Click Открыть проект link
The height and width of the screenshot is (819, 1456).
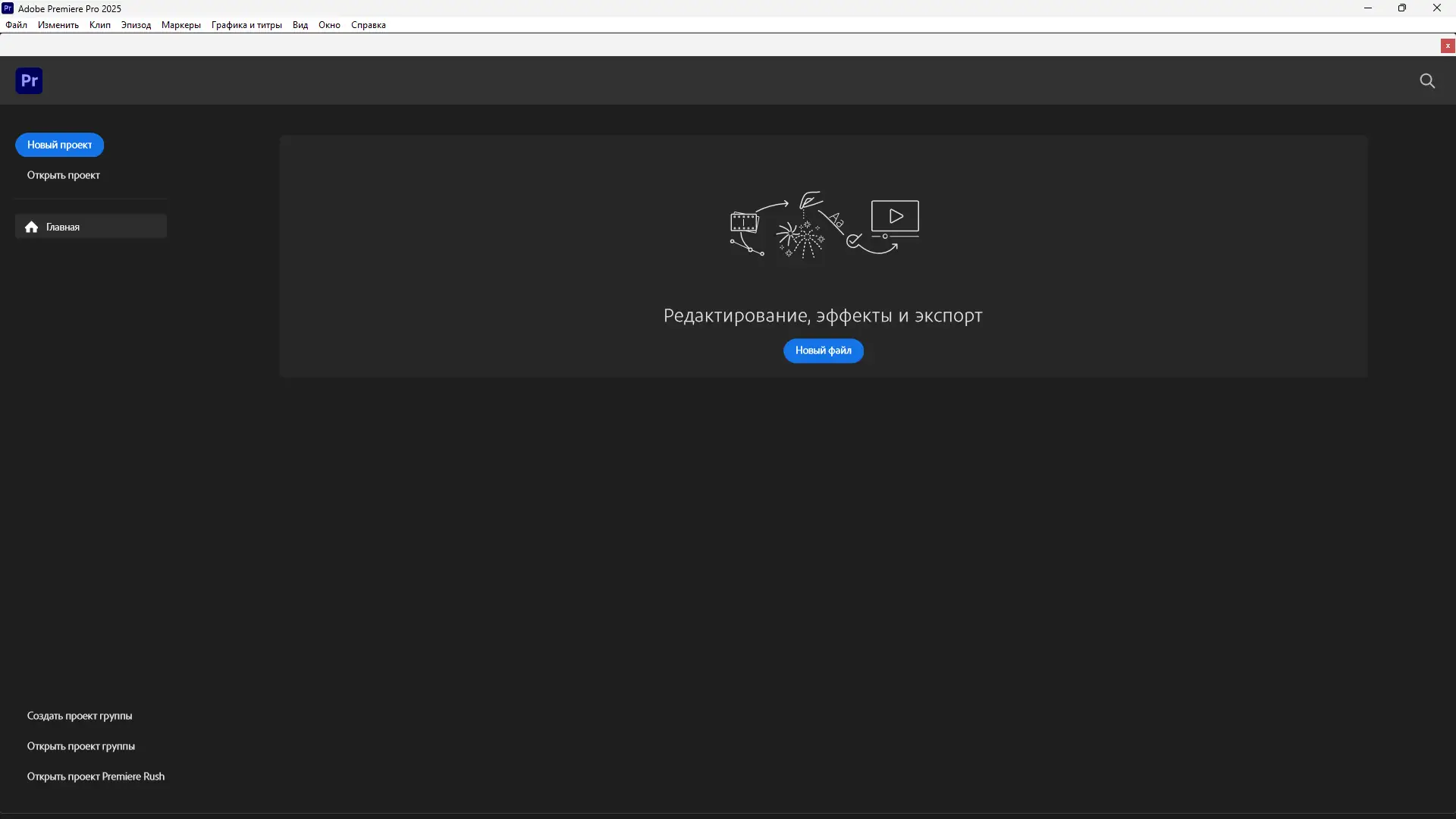click(64, 175)
